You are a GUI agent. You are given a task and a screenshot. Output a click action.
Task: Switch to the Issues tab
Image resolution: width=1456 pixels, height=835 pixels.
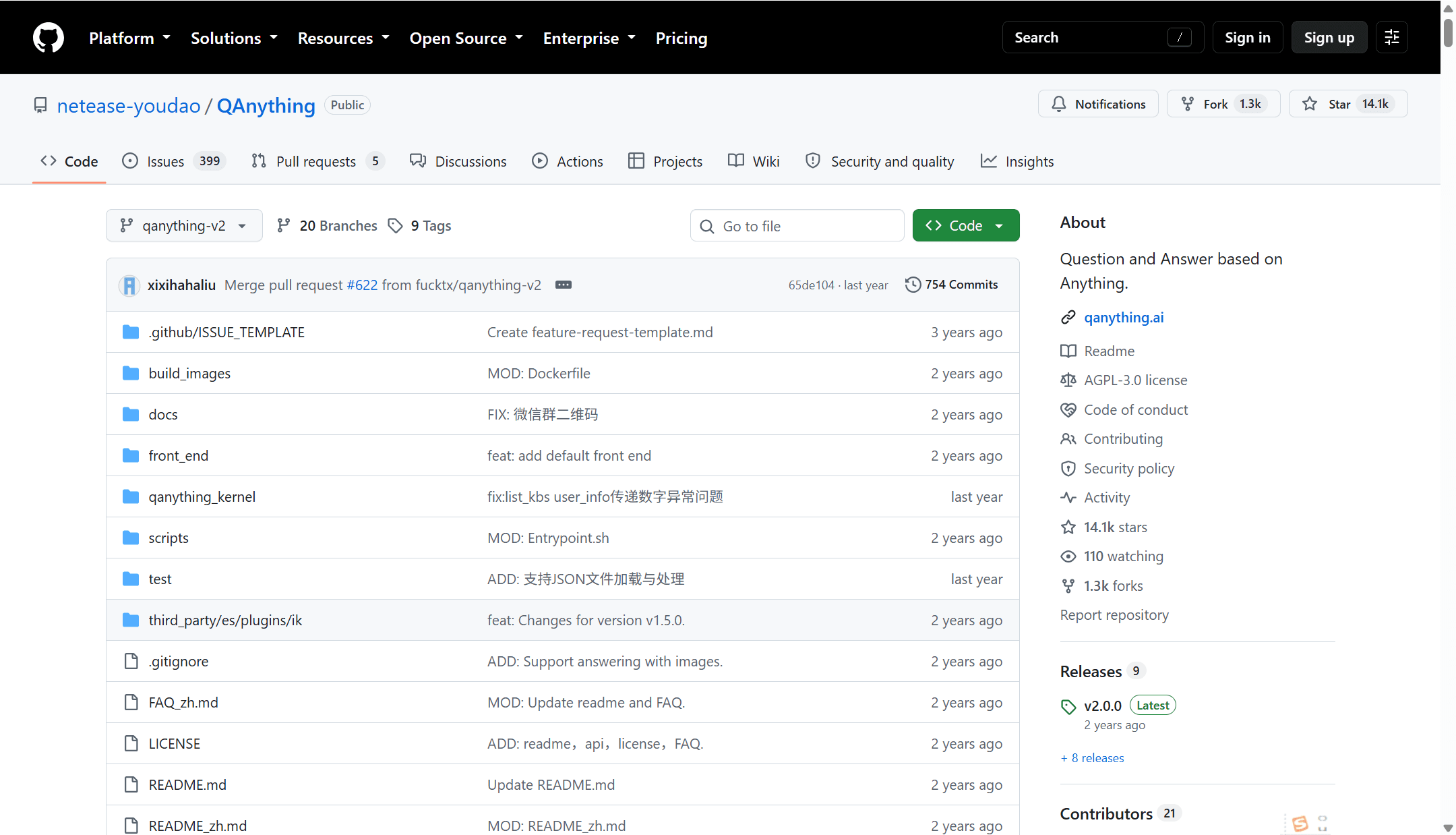click(173, 162)
